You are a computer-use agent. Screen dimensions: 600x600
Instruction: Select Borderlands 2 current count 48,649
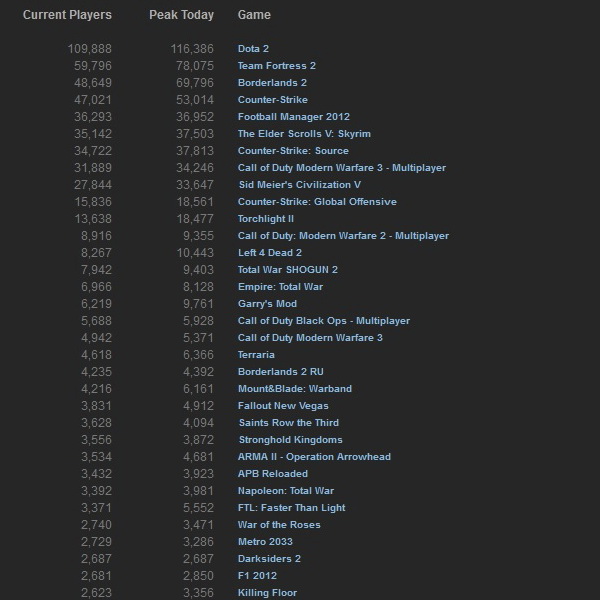(x=93, y=83)
